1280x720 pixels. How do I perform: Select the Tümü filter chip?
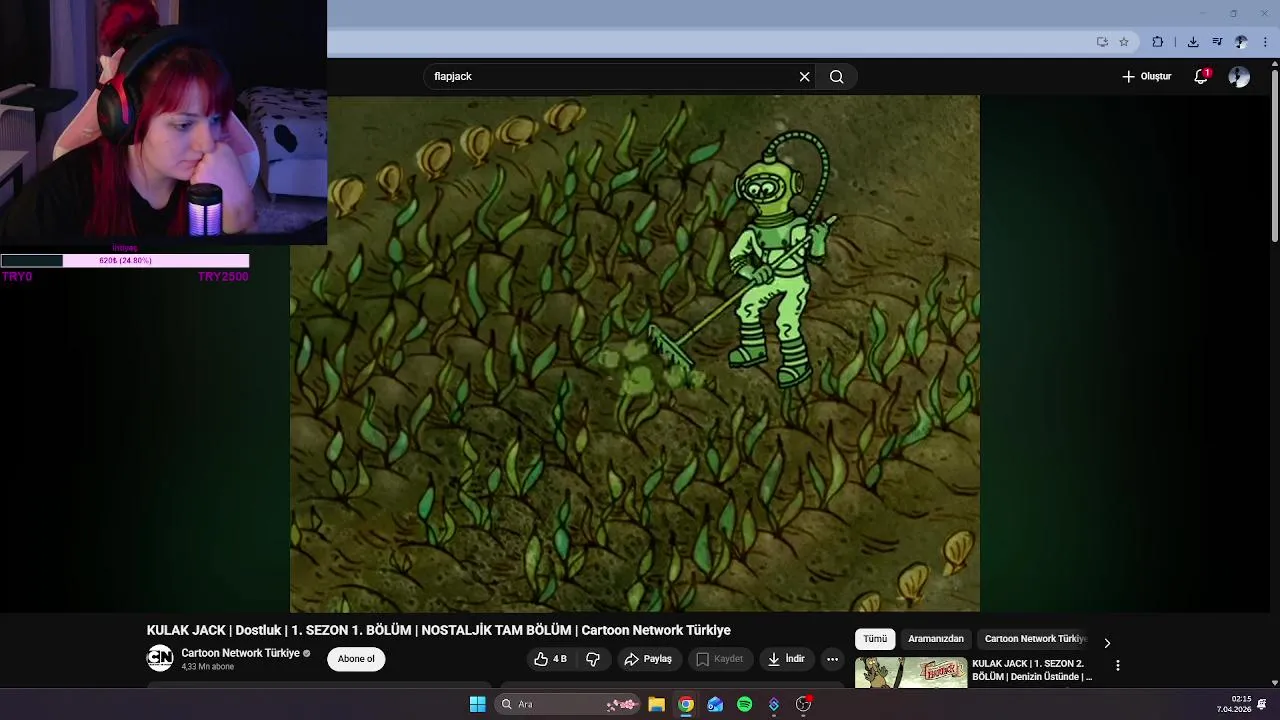pos(875,639)
